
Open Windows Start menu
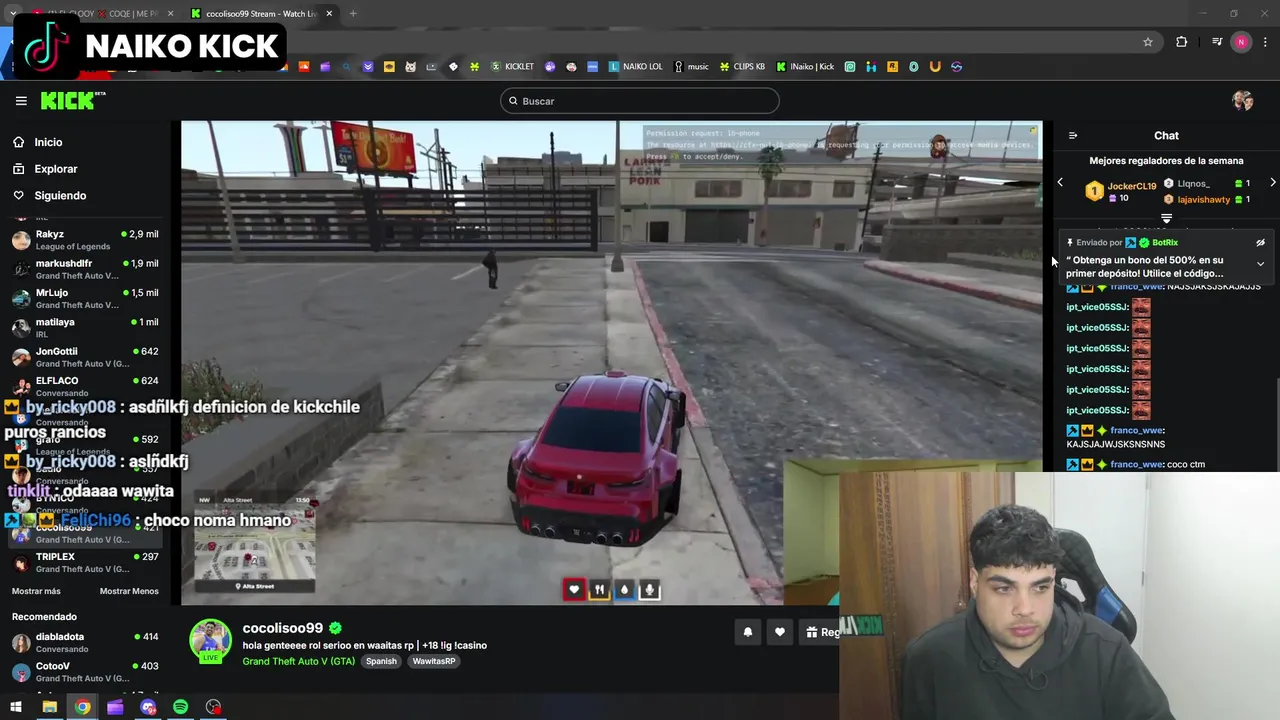16,708
